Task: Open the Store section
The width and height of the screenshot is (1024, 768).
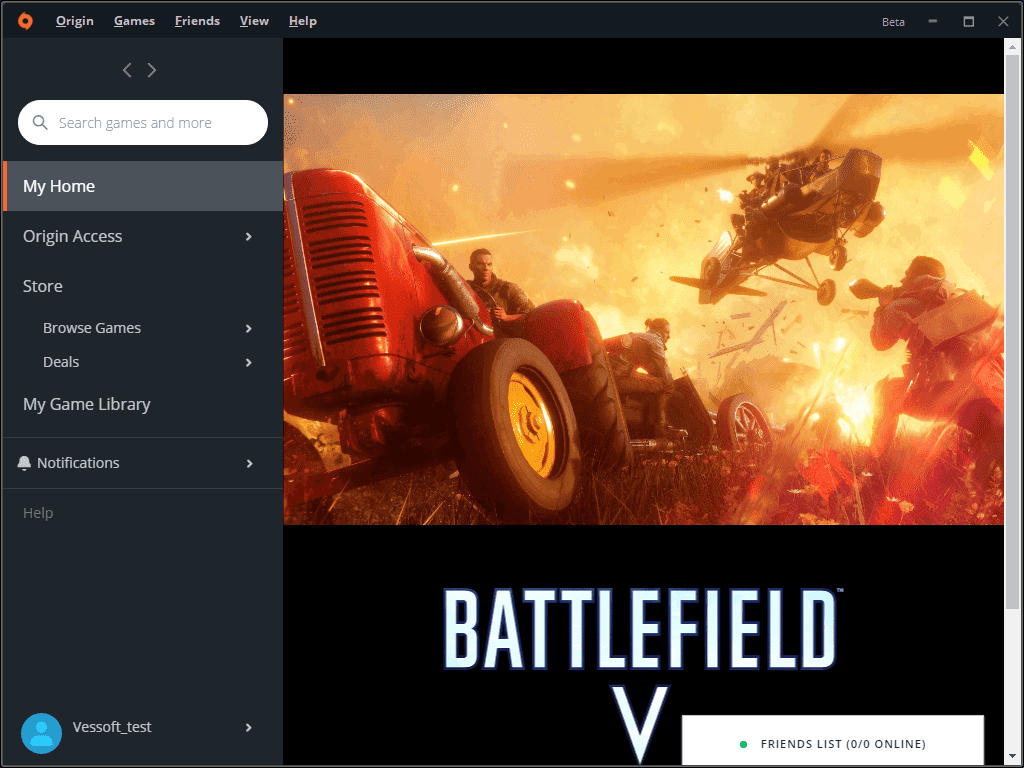Action: [x=42, y=286]
